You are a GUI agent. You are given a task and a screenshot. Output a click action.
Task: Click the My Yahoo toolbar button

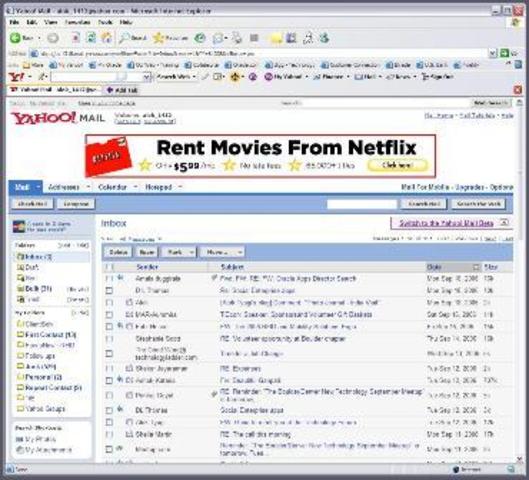283,77
